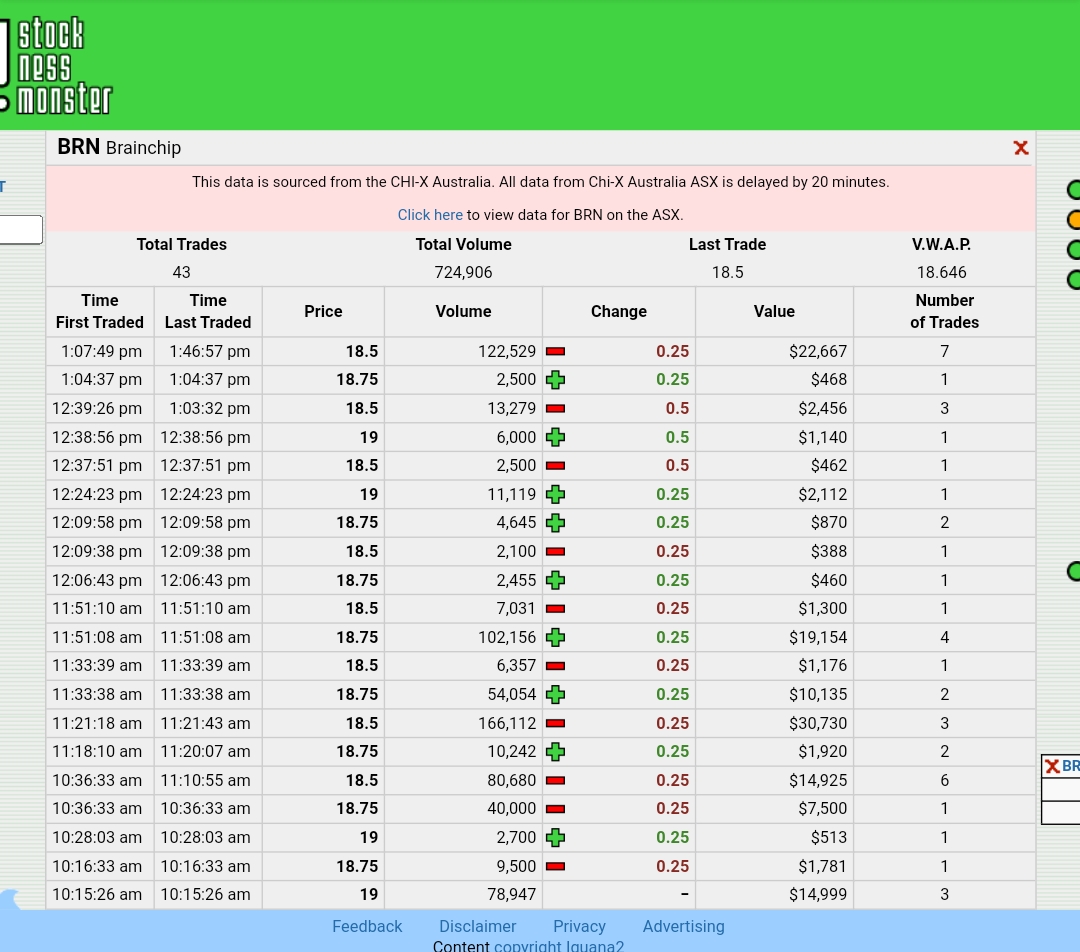Viewport: 1080px width, 952px height.
Task: Click the red X icon beside the BR label
Action: (1052, 766)
